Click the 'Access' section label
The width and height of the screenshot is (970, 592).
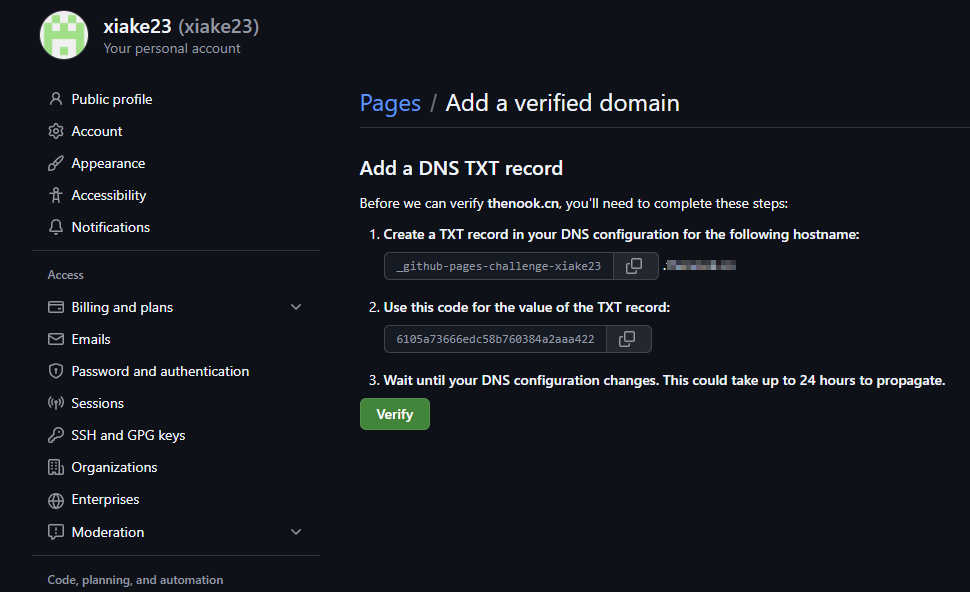pos(66,275)
